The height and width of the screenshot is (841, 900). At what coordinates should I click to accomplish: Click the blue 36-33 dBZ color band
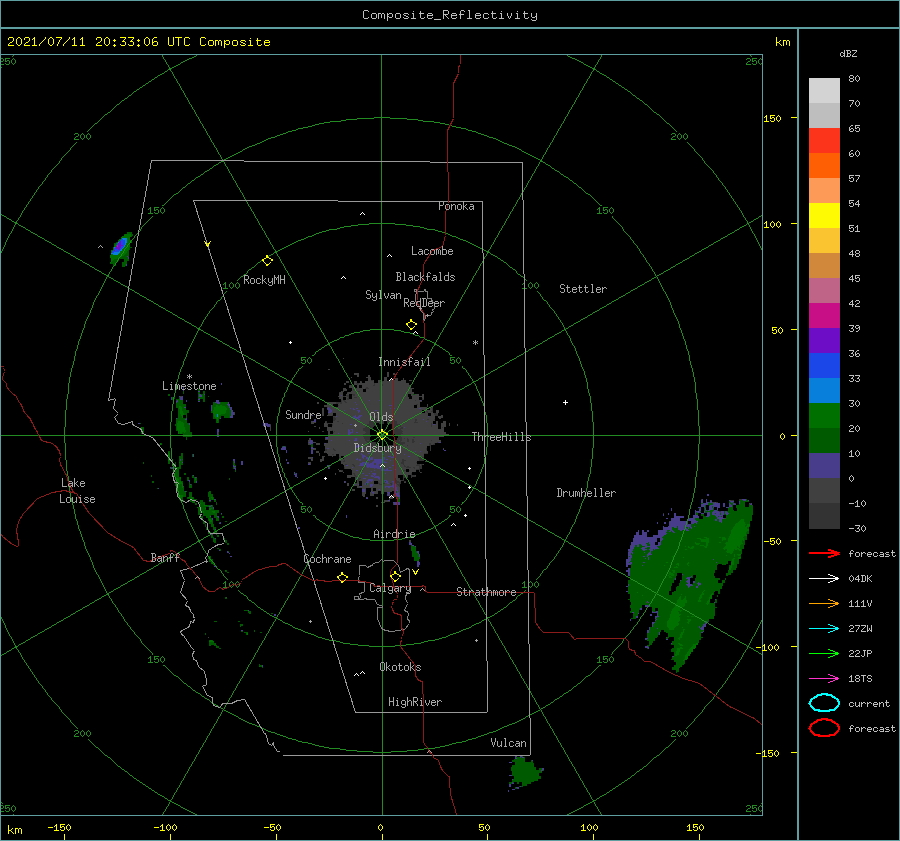pos(824,366)
